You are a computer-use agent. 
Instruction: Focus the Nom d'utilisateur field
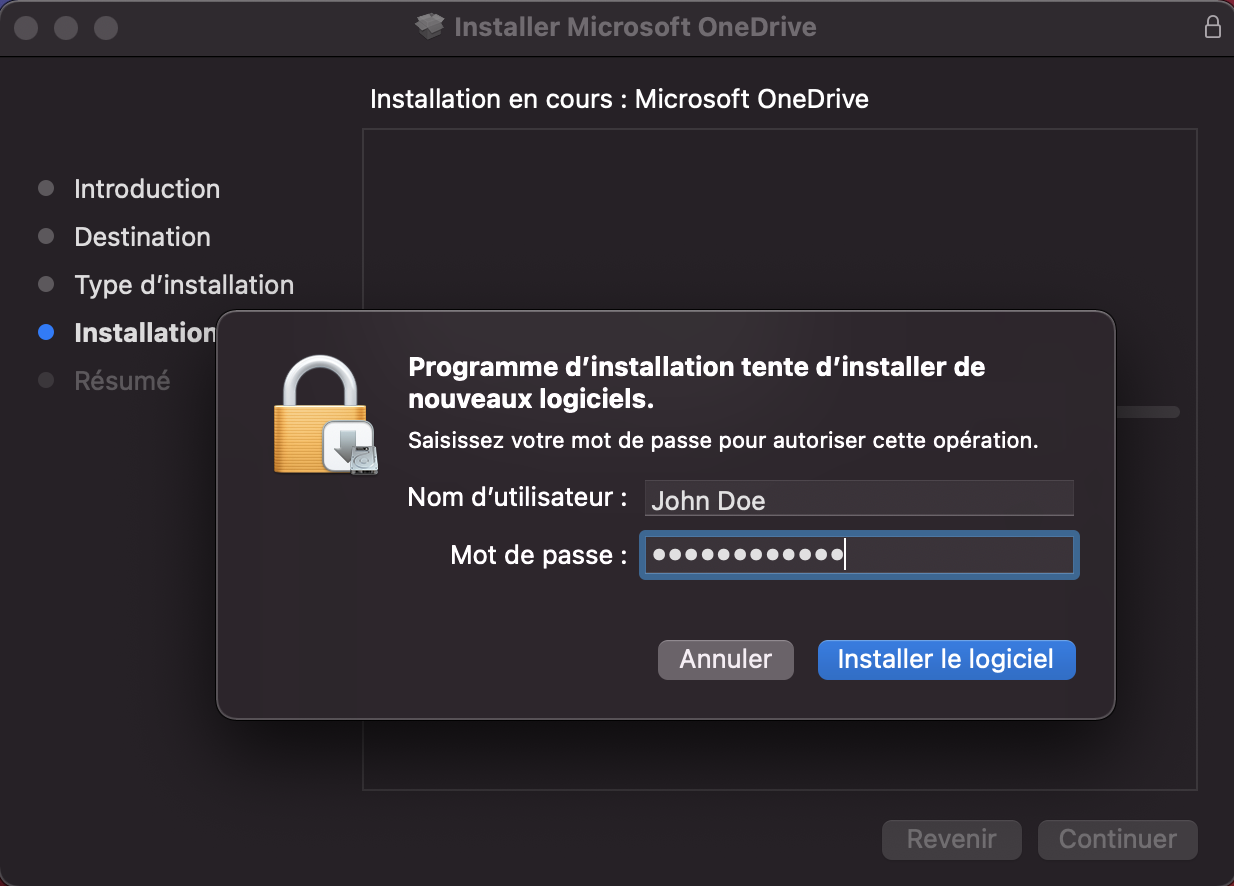(x=859, y=499)
